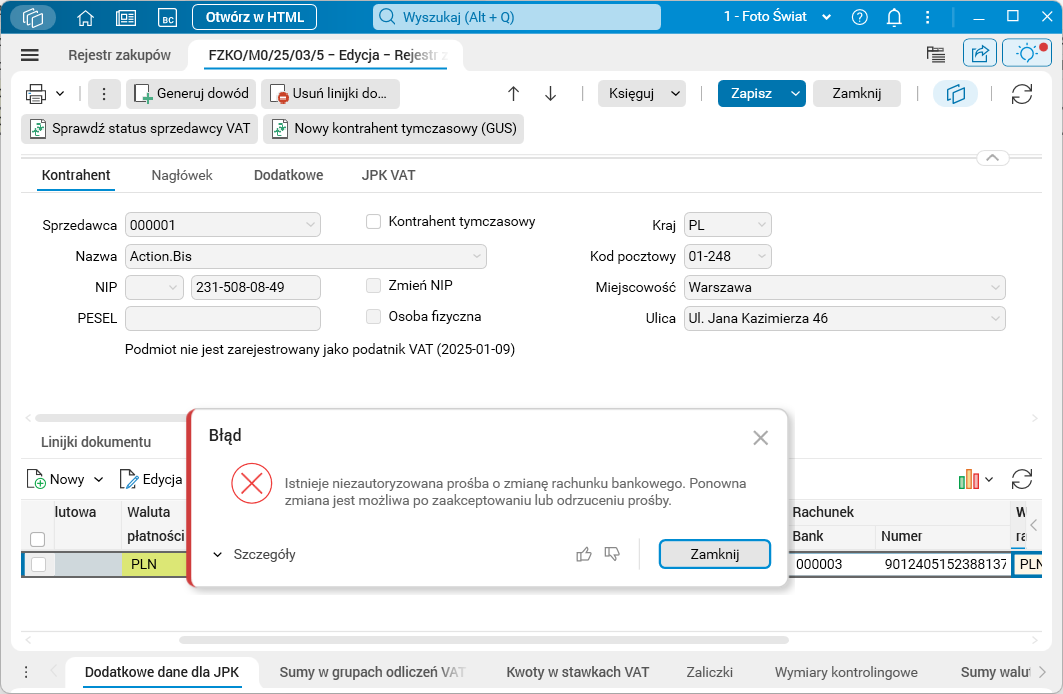Close the Błąd dialog with X
Screen dimensions: 1063x694
pyautogui.click(x=761, y=438)
